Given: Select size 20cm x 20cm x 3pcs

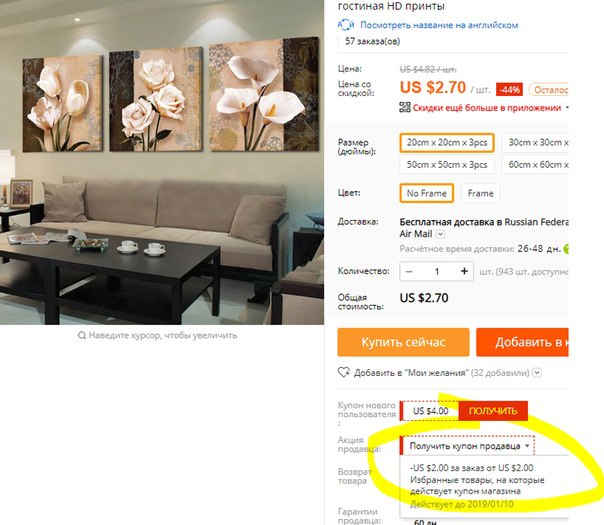Looking at the screenshot, I should pyautogui.click(x=447, y=143).
